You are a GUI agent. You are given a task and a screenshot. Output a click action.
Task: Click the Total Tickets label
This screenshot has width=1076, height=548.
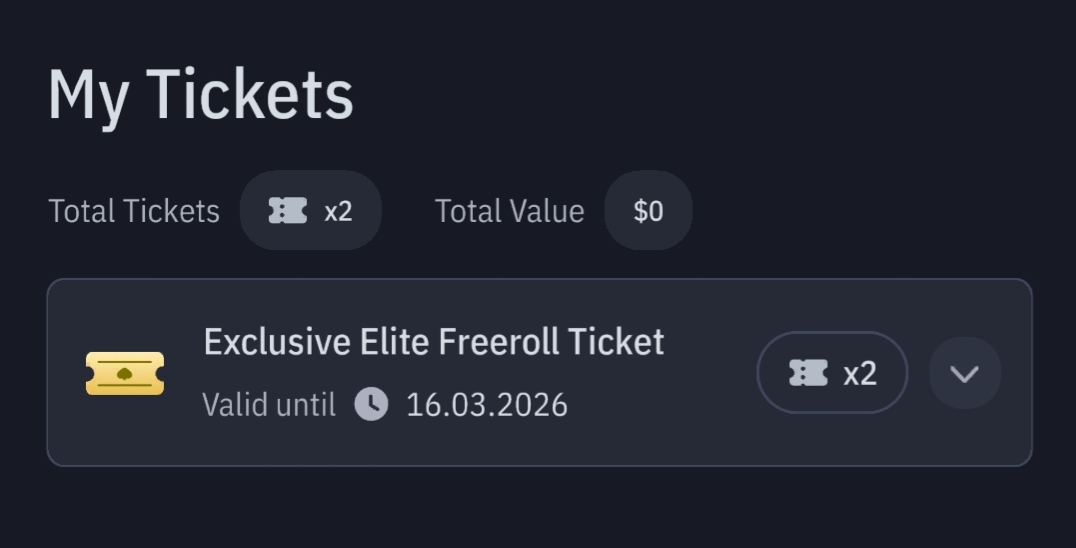tap(134, 211)
